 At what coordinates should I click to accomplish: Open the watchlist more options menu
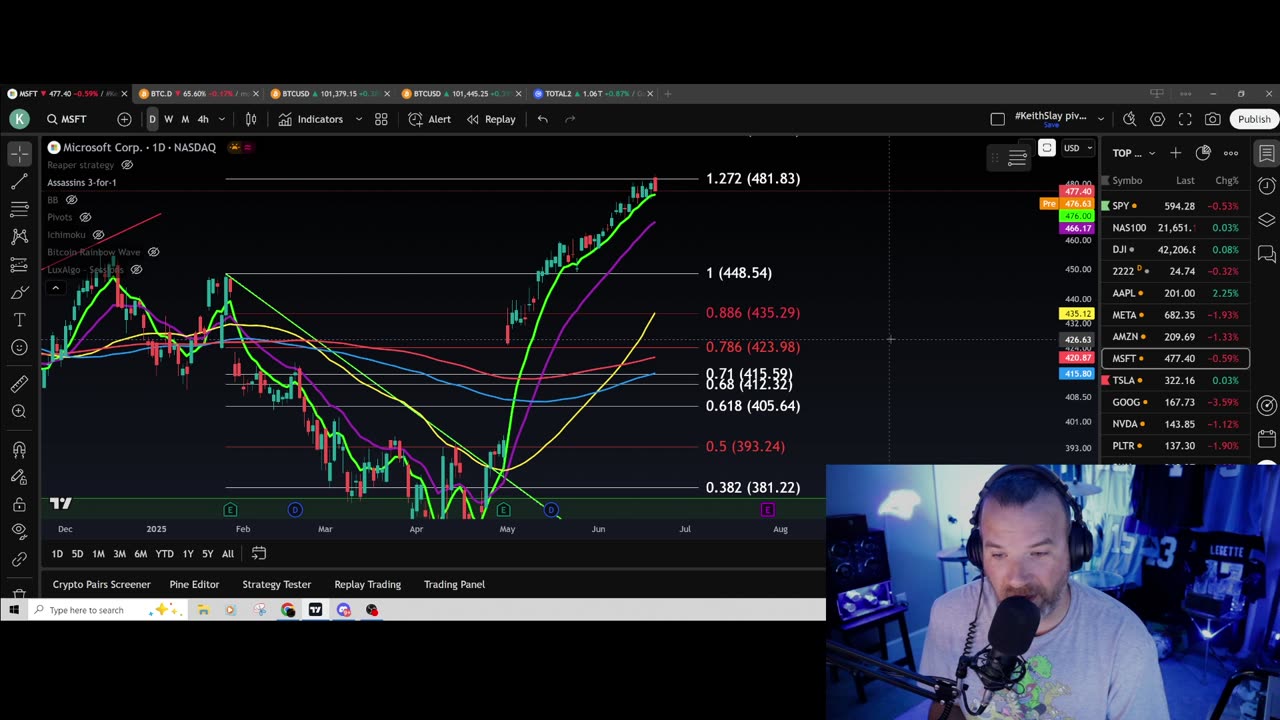click(1231, 153)
